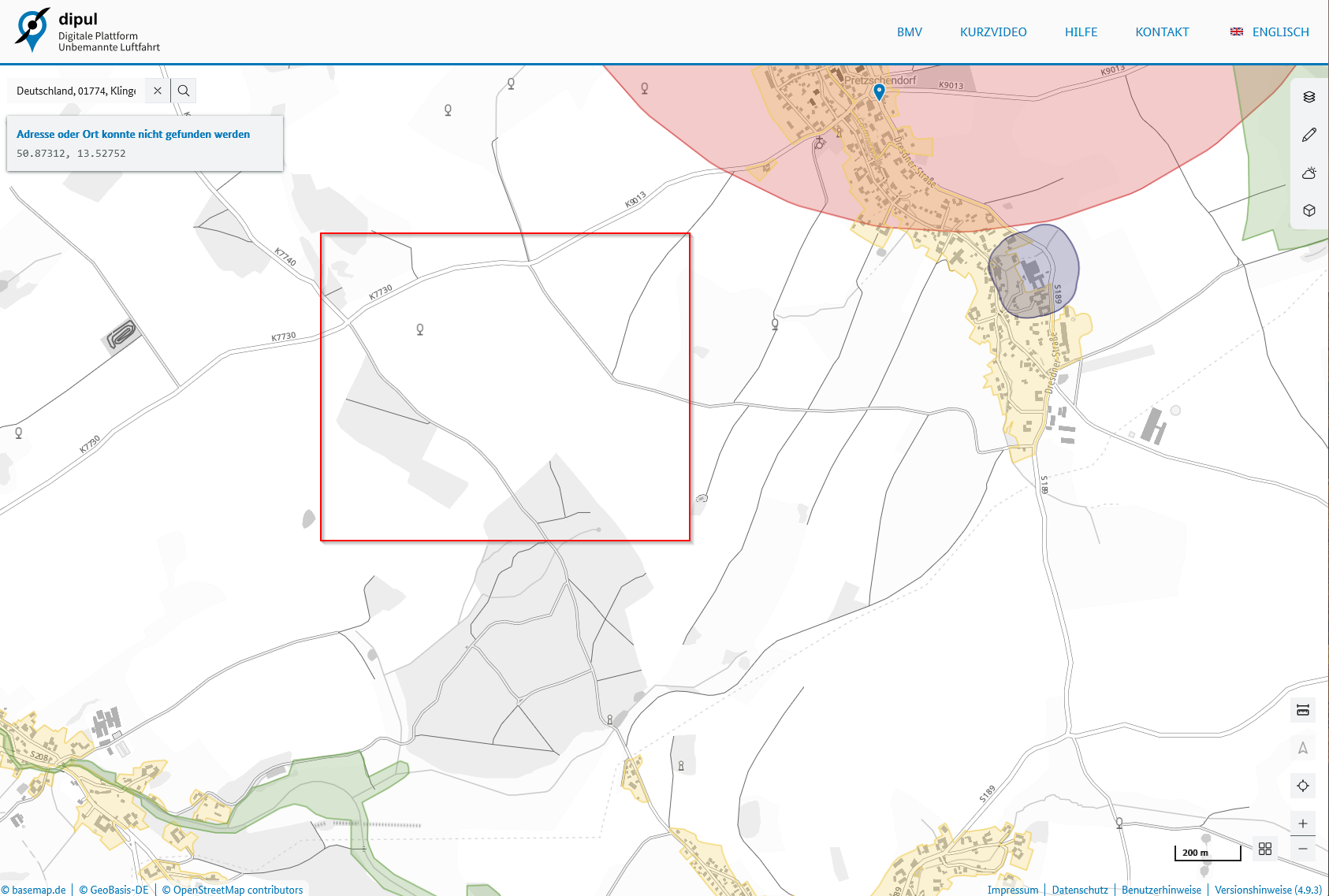The width and height of the screenshot is (1329, 896).
Task: Open the HILFE menu item
Action: (x=1081, y=32)
